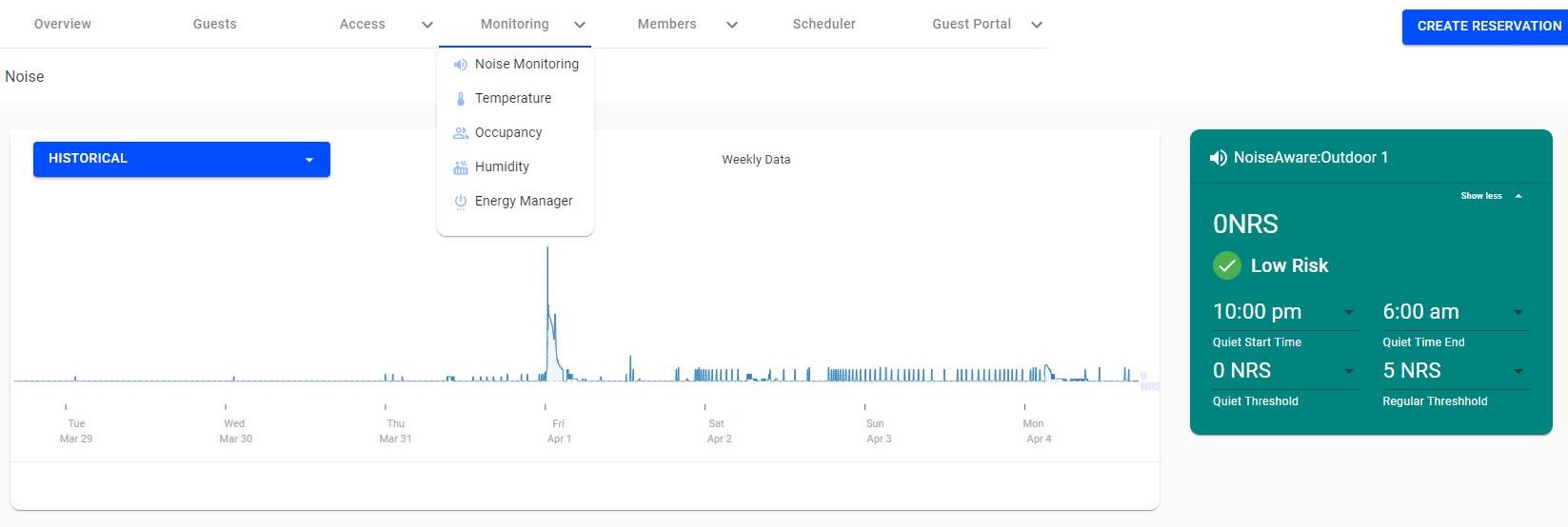This screenshot has height=527, width=1568.
Task: Go to the Overview tab
Action: (x=63, y=24)
